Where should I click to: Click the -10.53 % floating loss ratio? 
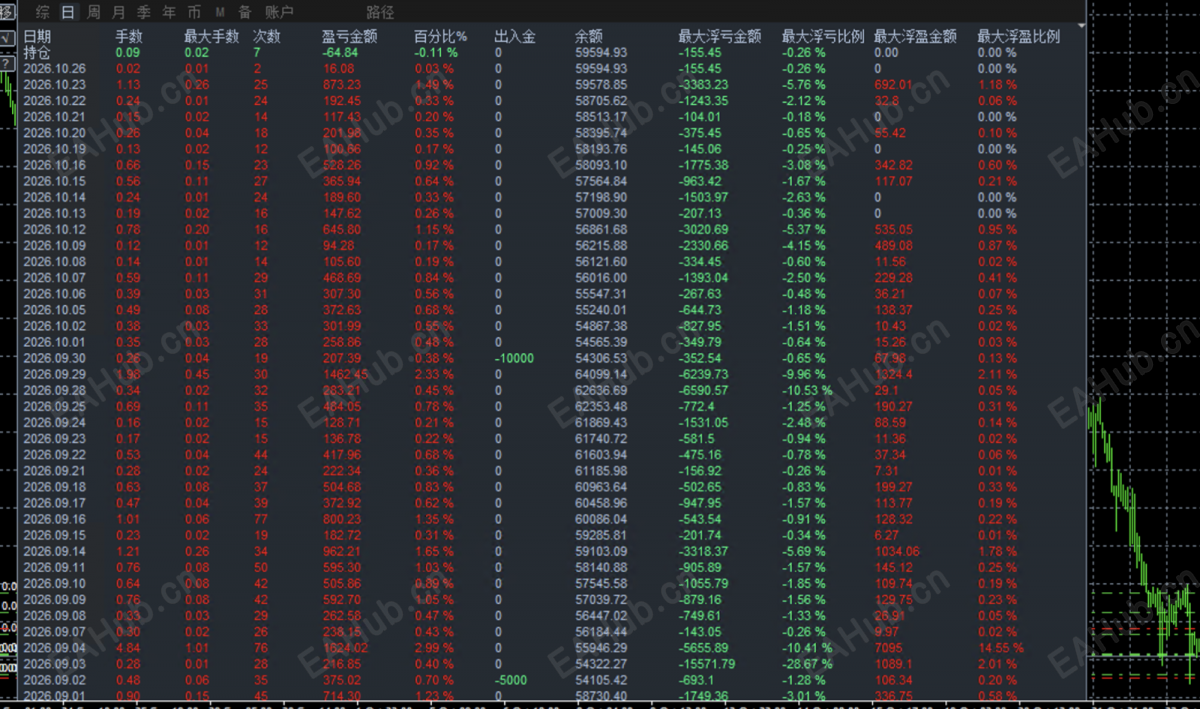point(807,390)
